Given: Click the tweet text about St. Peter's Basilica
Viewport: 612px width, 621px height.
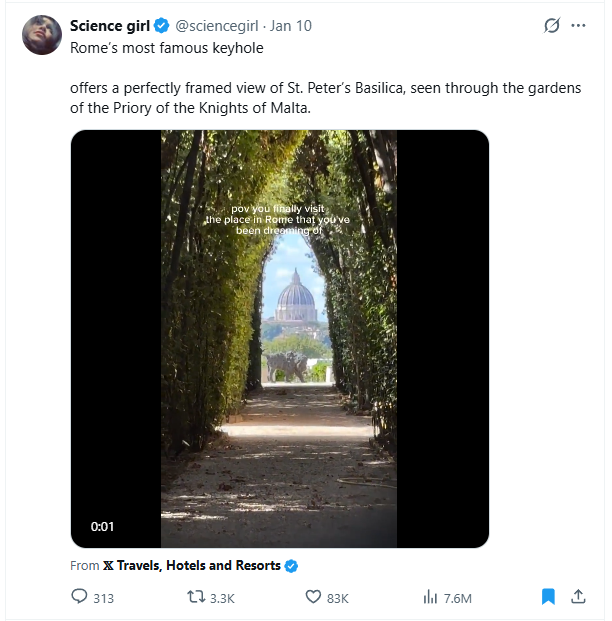Looking at the screenshot, I should (326, 98).
